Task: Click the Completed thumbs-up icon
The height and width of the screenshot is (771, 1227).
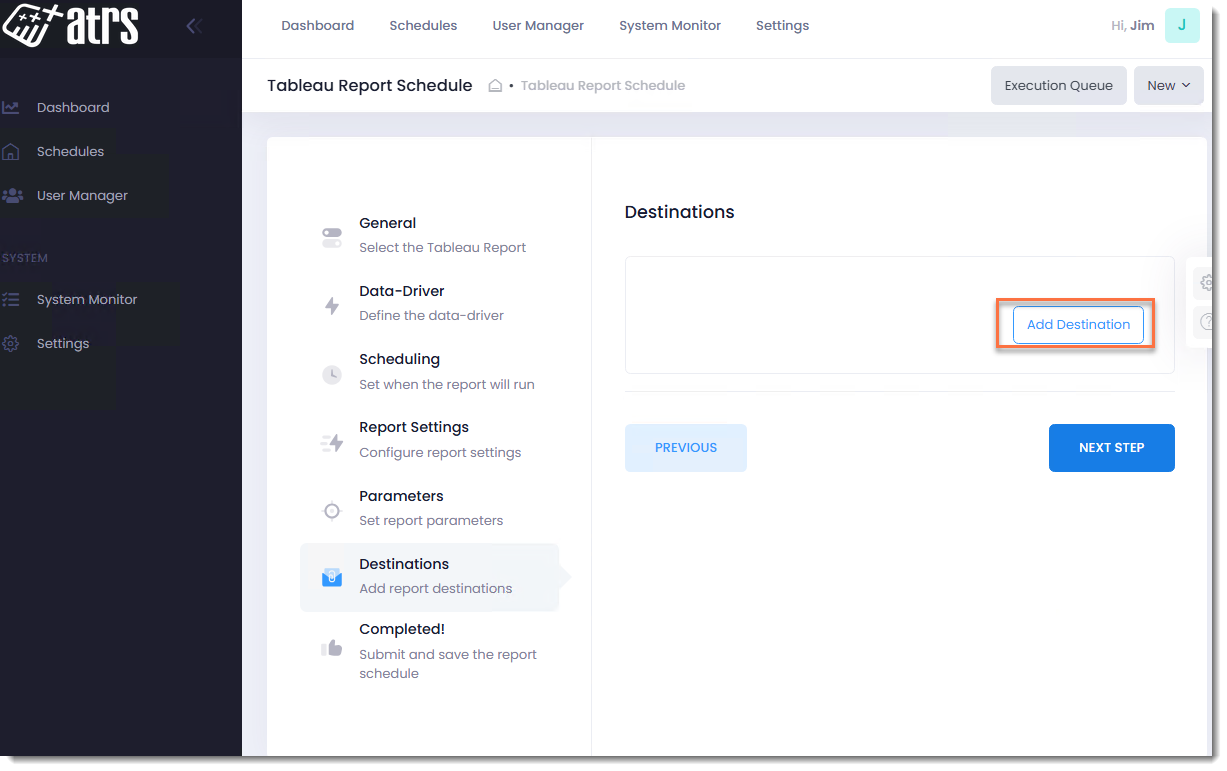Action: 332,648
